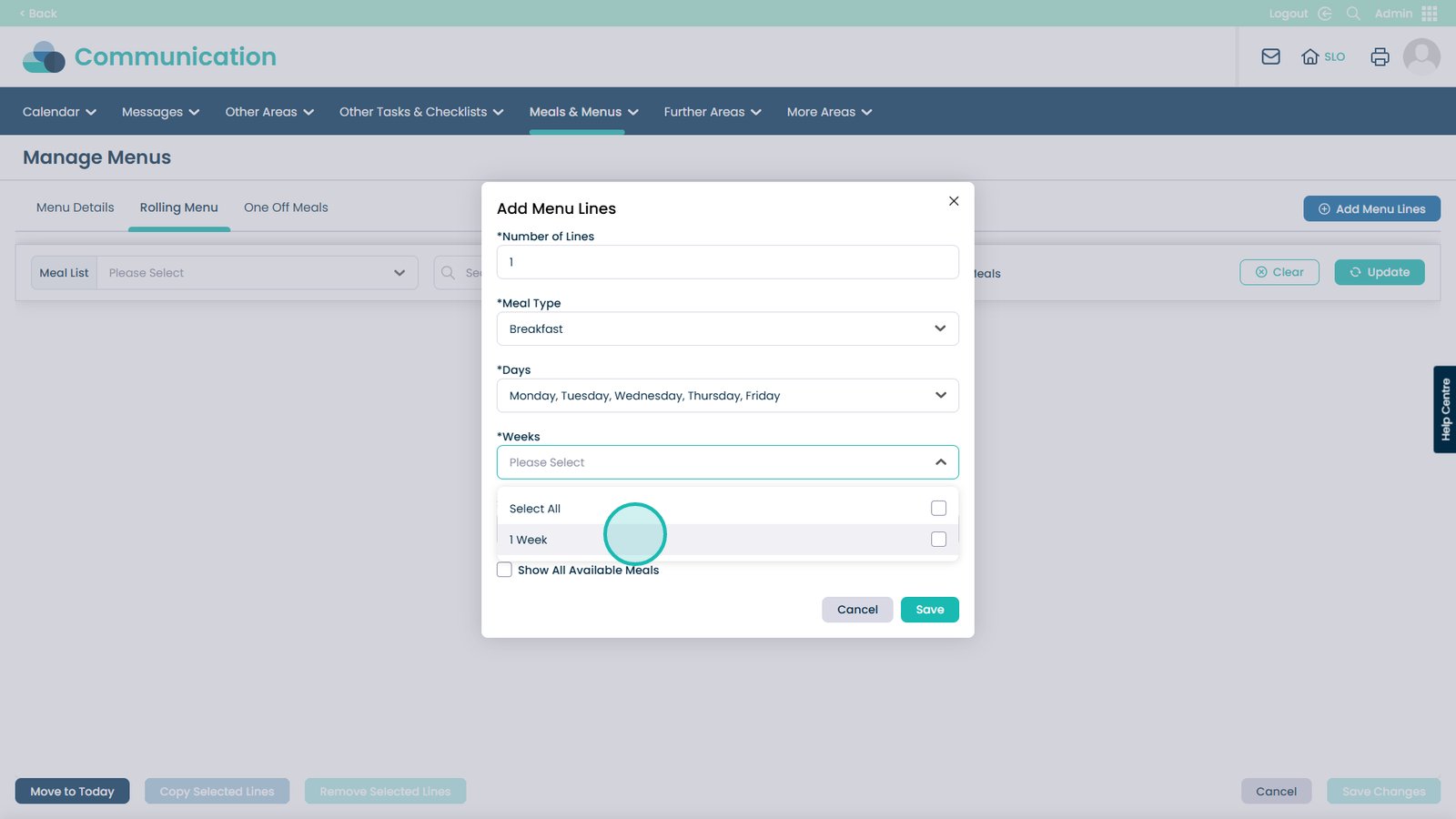Image resolution: width=1456 pixels, height=819 pixels.
Task: Collapse the Weeks dropdown
Action: coord(940,462)
